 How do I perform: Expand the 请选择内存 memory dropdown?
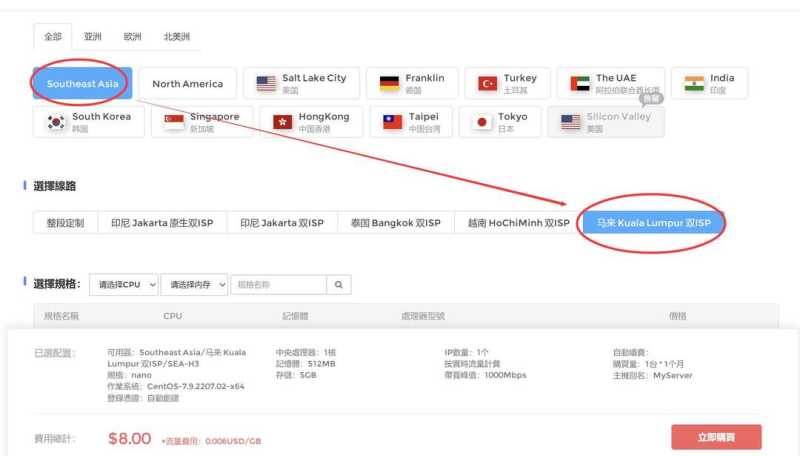pyautogui.click(x=194, y=285)
